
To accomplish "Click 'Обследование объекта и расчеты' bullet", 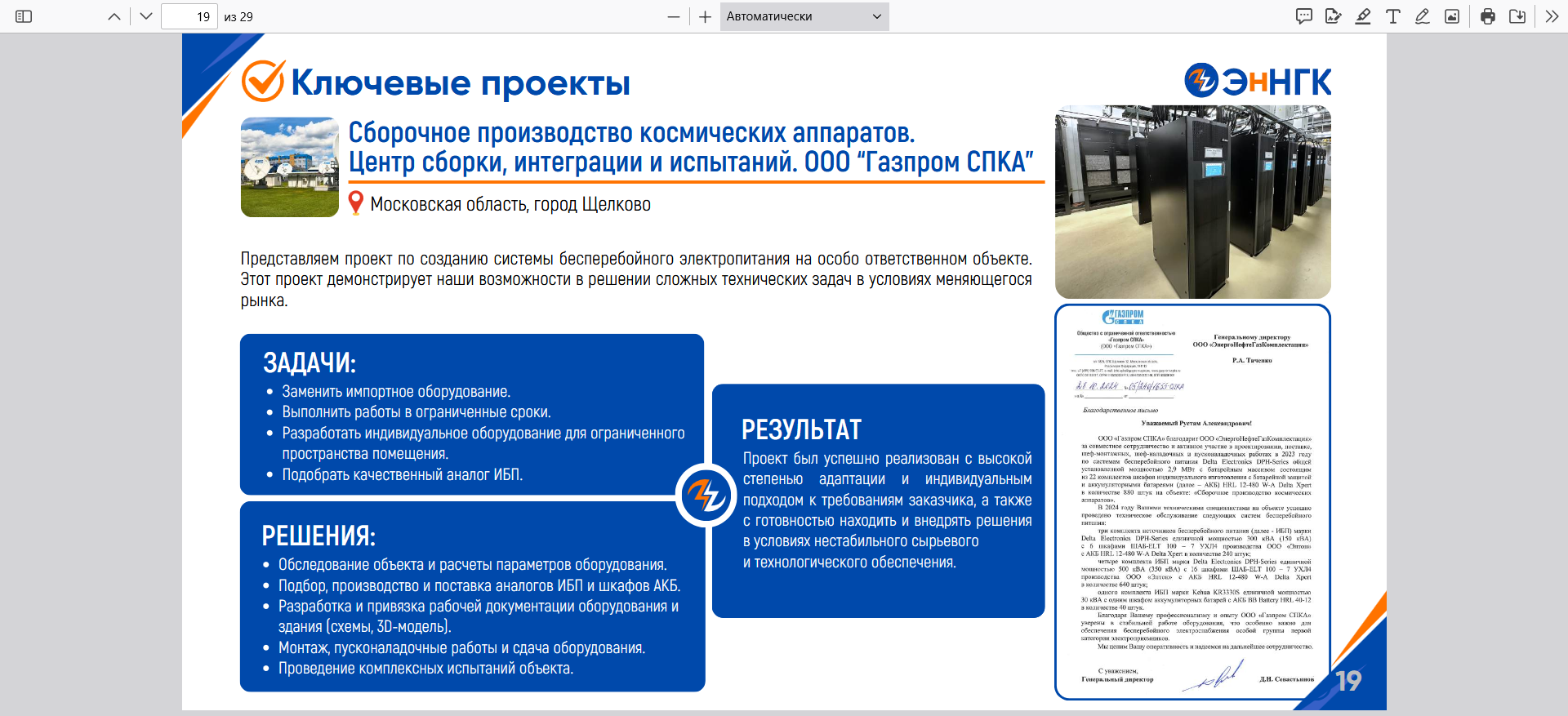I will [x=472, y=565].
